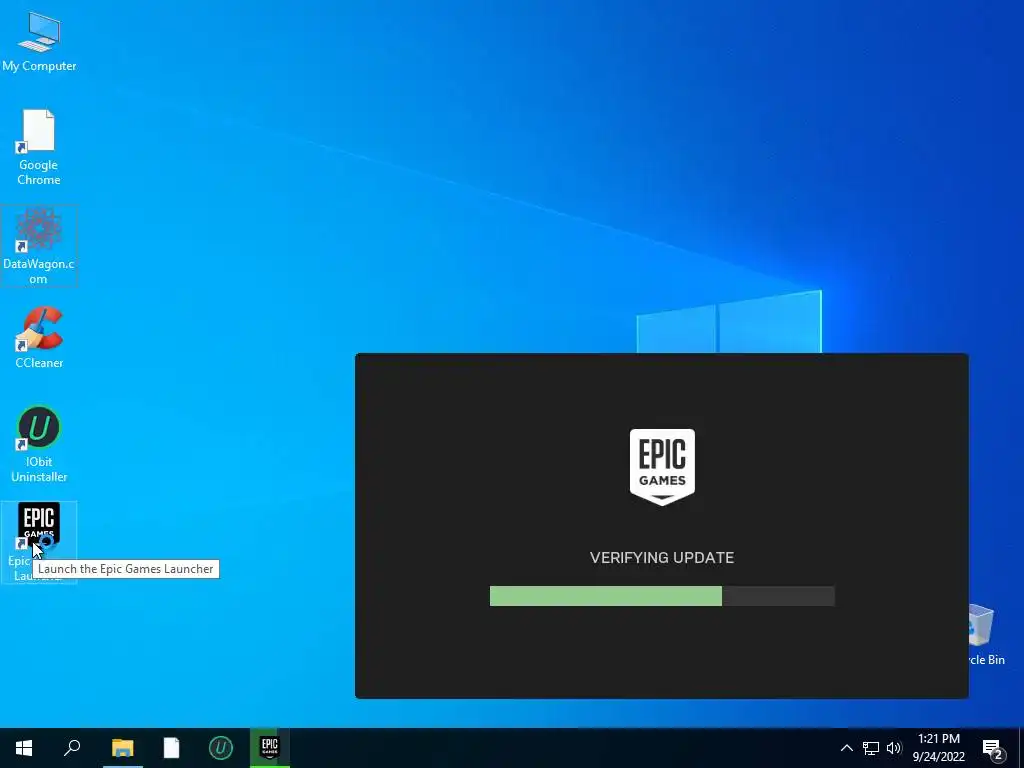Launch the Google Chrome desktop shortcut
This screenshot has height=768, width=1024.
coord(39,148)
